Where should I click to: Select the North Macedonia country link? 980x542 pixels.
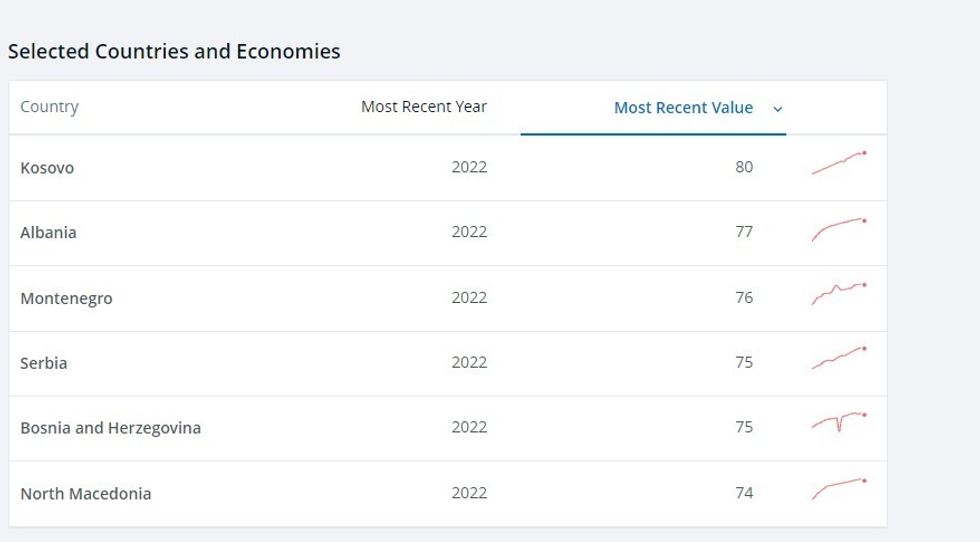click(85, 493)
